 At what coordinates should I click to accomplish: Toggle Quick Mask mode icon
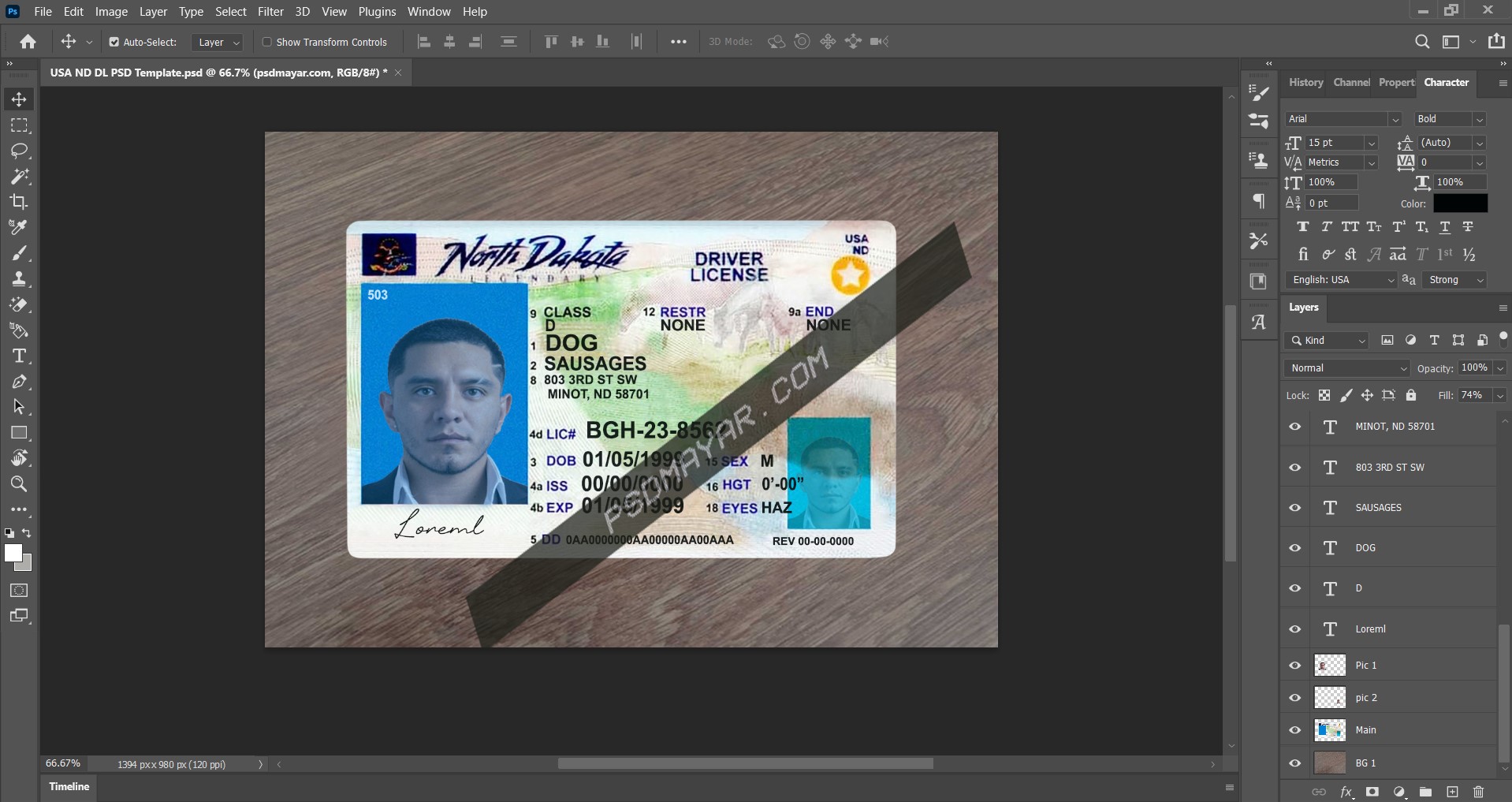19,591
